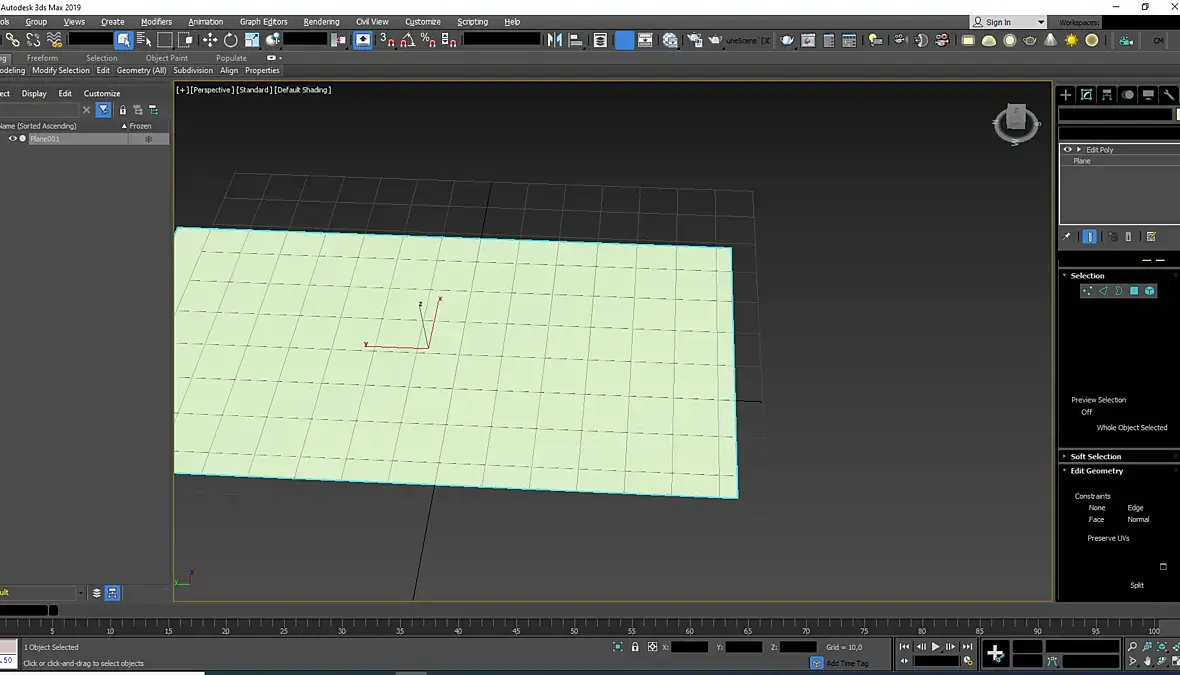Image resolution: width=1180 pixels, height=675 pixels.
Task: Collapse the Edit Geometry rollout
Action: 1096,471
